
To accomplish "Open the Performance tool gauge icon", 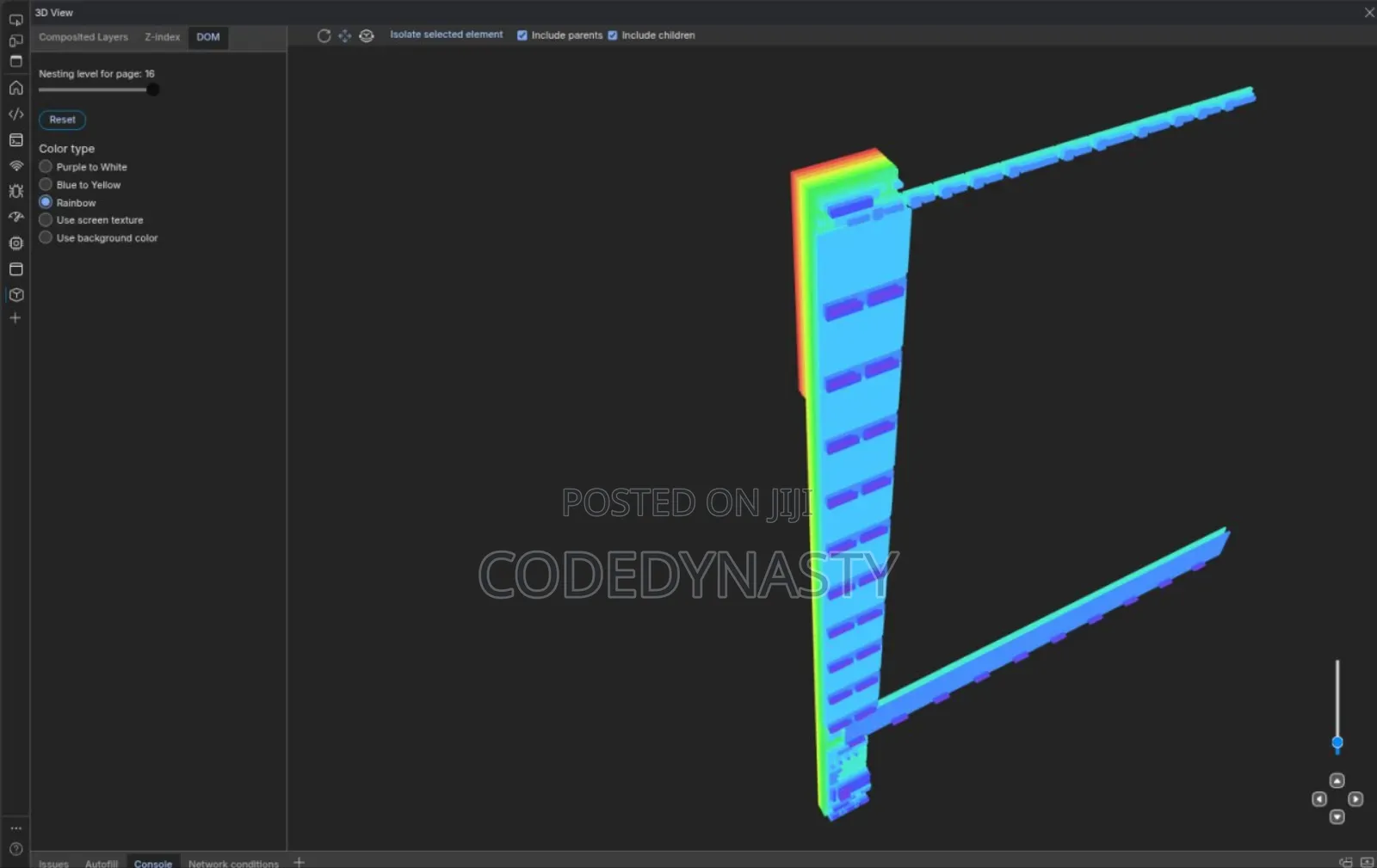I will click(15, 217).
